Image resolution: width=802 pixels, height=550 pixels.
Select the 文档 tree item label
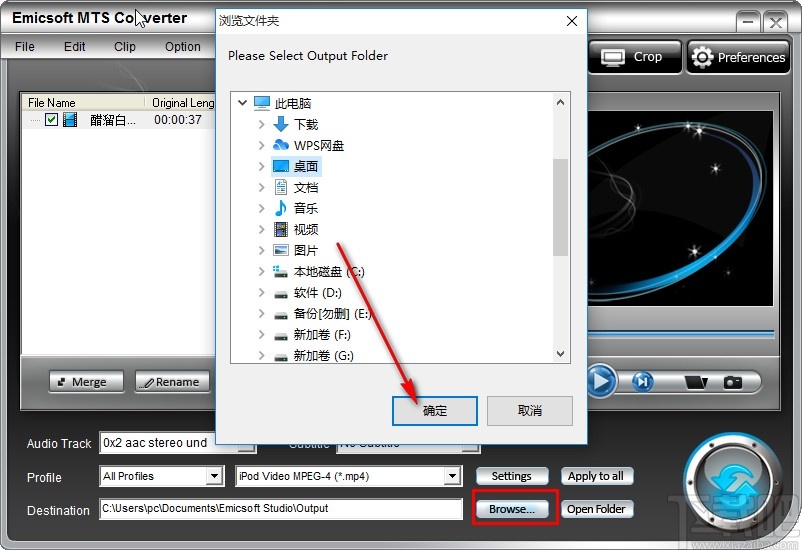tap(306, 187)
